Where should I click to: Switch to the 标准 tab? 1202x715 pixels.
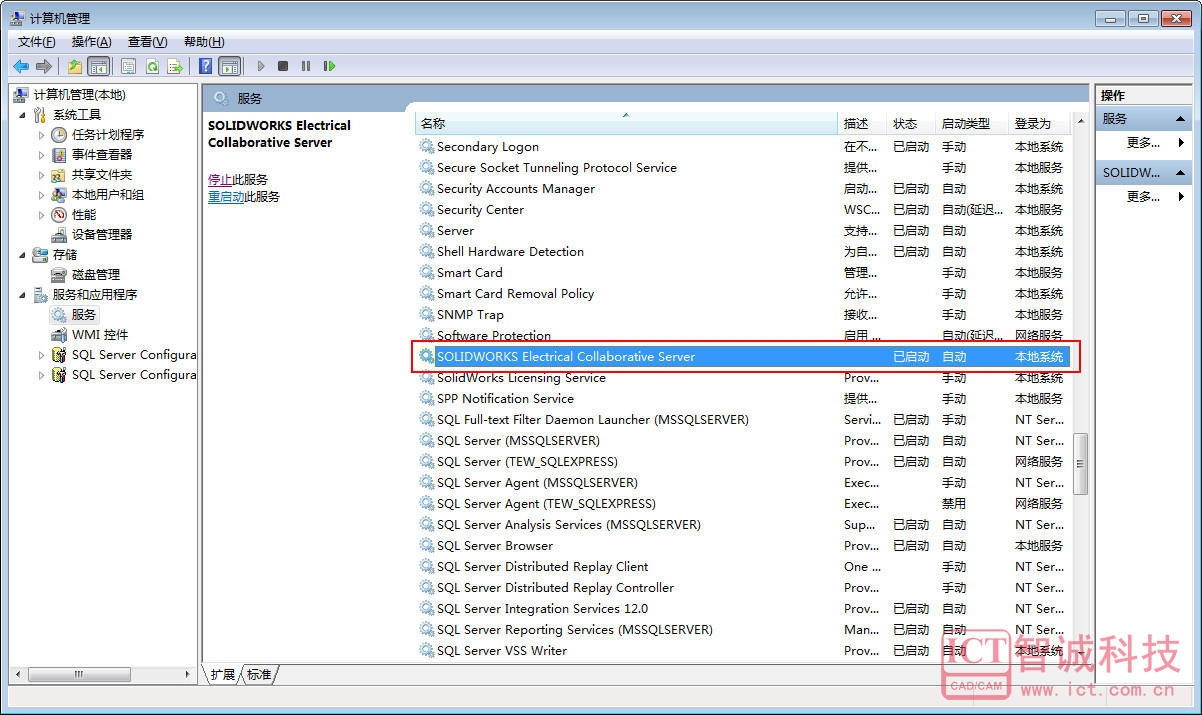coord(259,674)
